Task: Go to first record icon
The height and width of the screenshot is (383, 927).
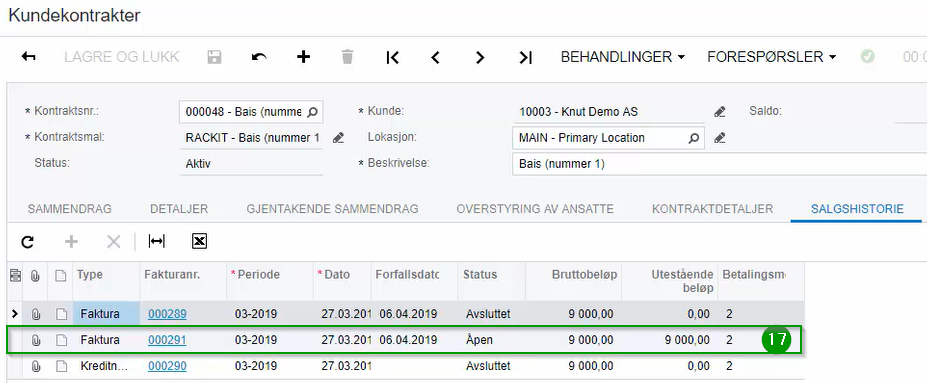Action: point(392,57)
